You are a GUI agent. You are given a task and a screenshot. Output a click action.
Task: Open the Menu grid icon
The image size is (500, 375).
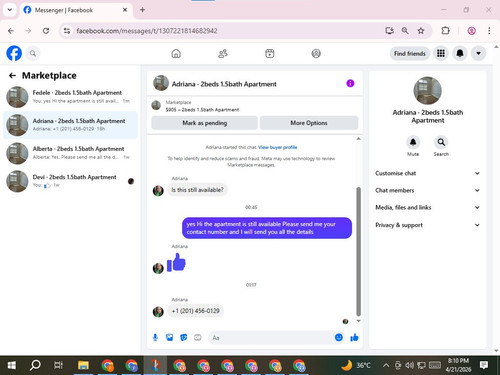click(441, 53)
